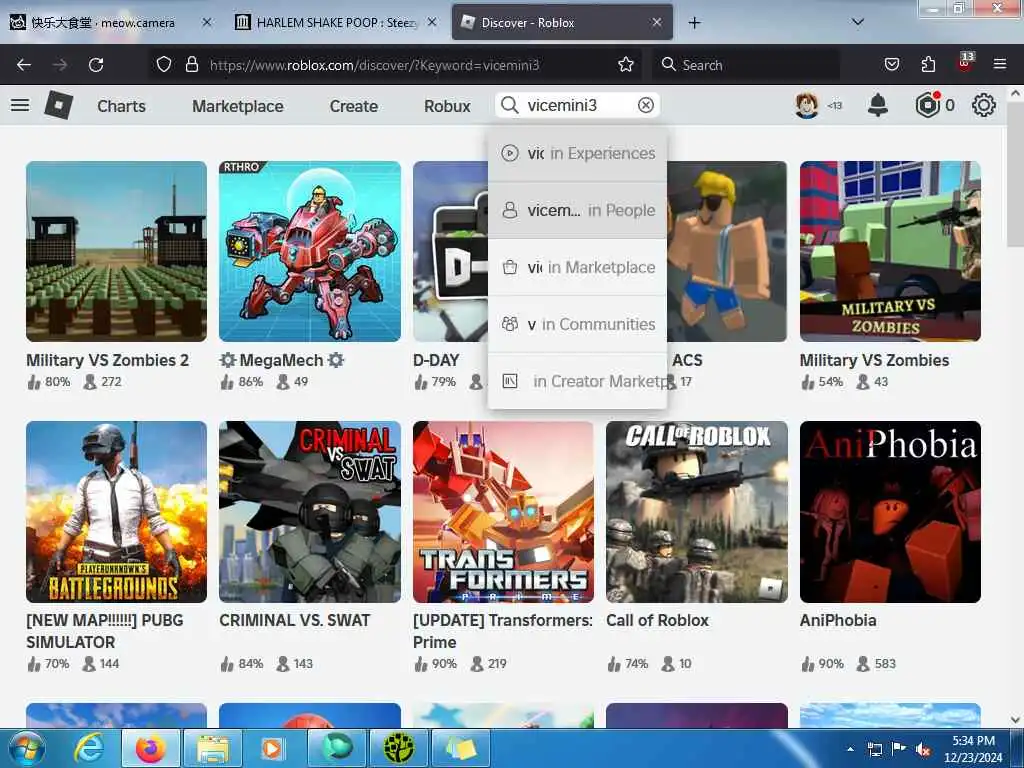Image resolution: width=1024 pixels, height=768 pixels.
Task: Open Charts in Roblox navigation
Action: pyautogui.click(x=121, y=106)
